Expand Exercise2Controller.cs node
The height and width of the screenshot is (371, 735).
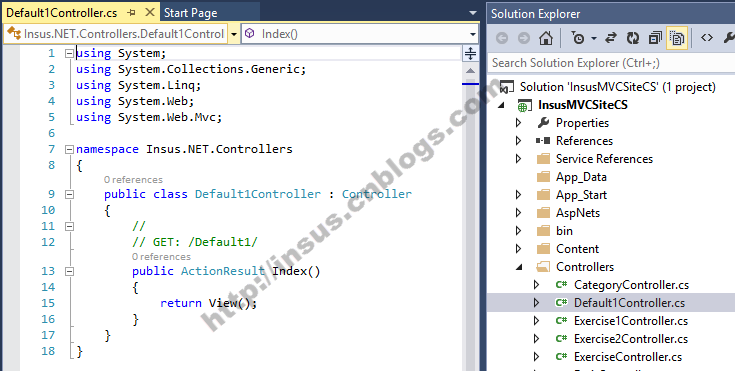537,339
